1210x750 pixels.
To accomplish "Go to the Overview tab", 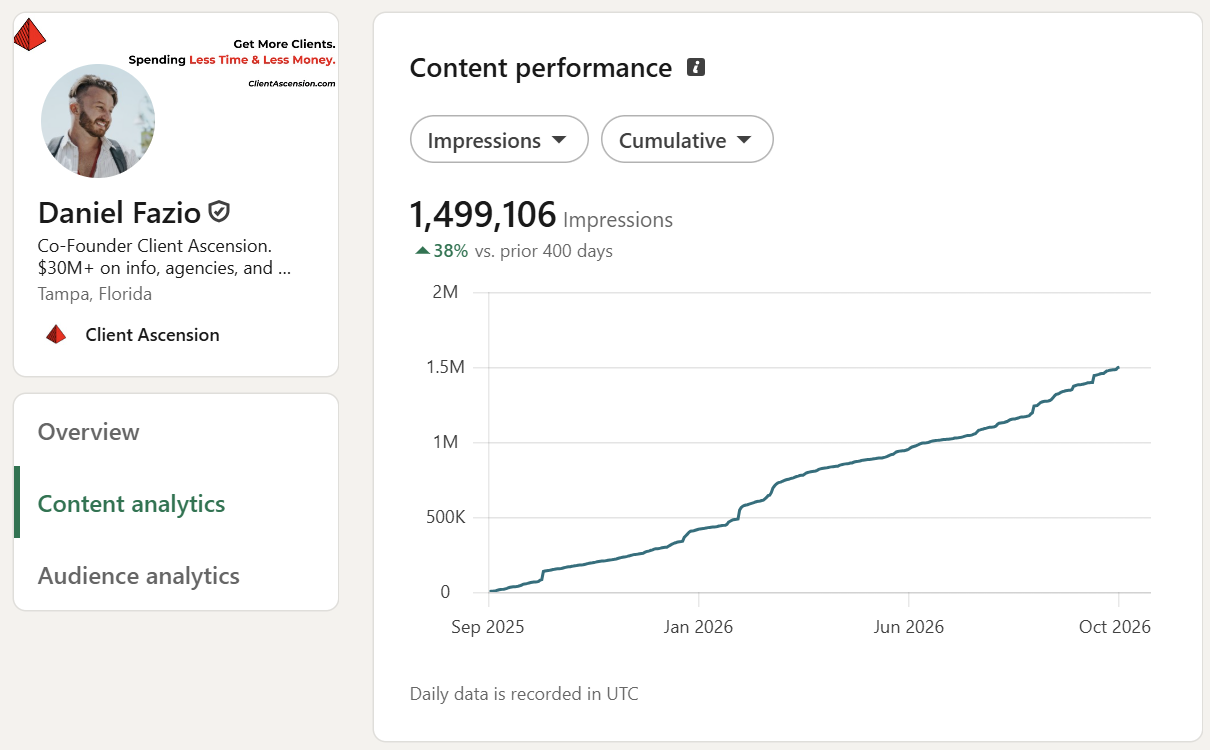I will click(x=89, y=432).
